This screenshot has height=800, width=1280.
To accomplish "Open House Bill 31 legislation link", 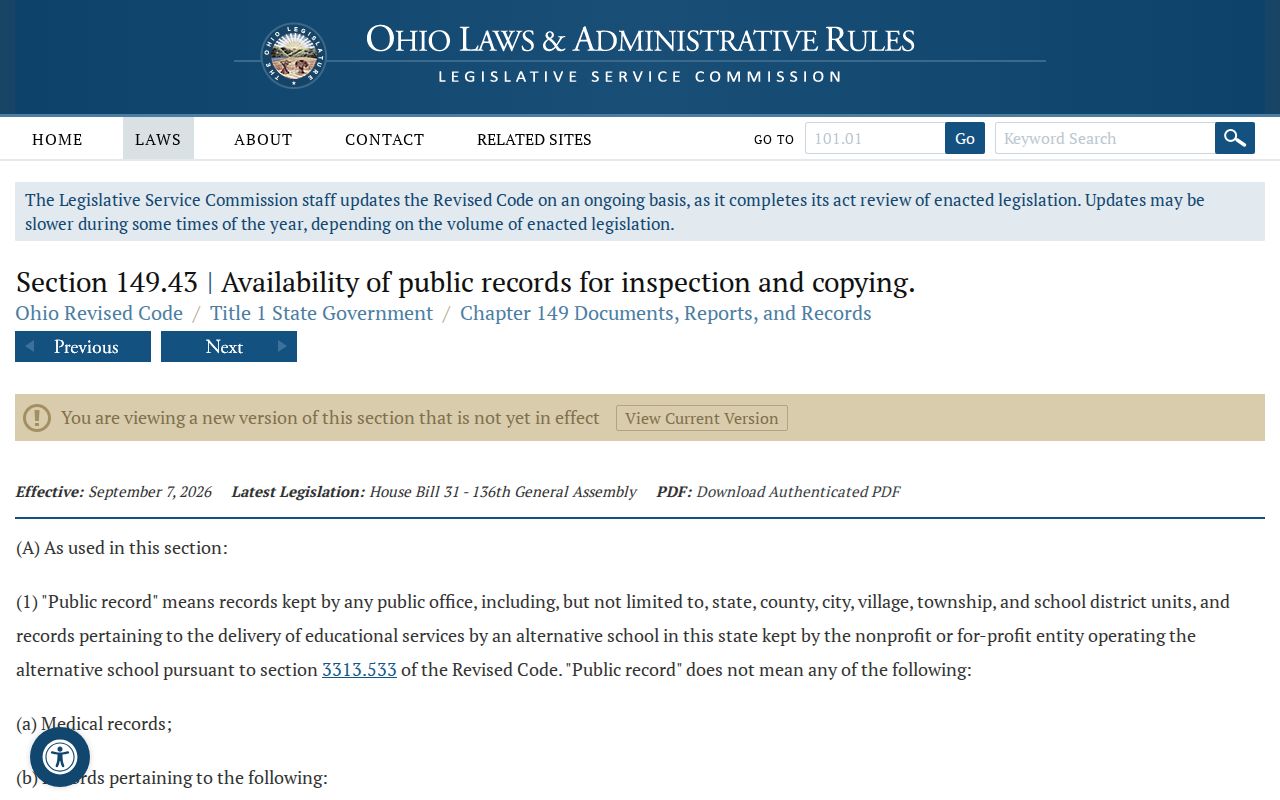I will (503, 492).
